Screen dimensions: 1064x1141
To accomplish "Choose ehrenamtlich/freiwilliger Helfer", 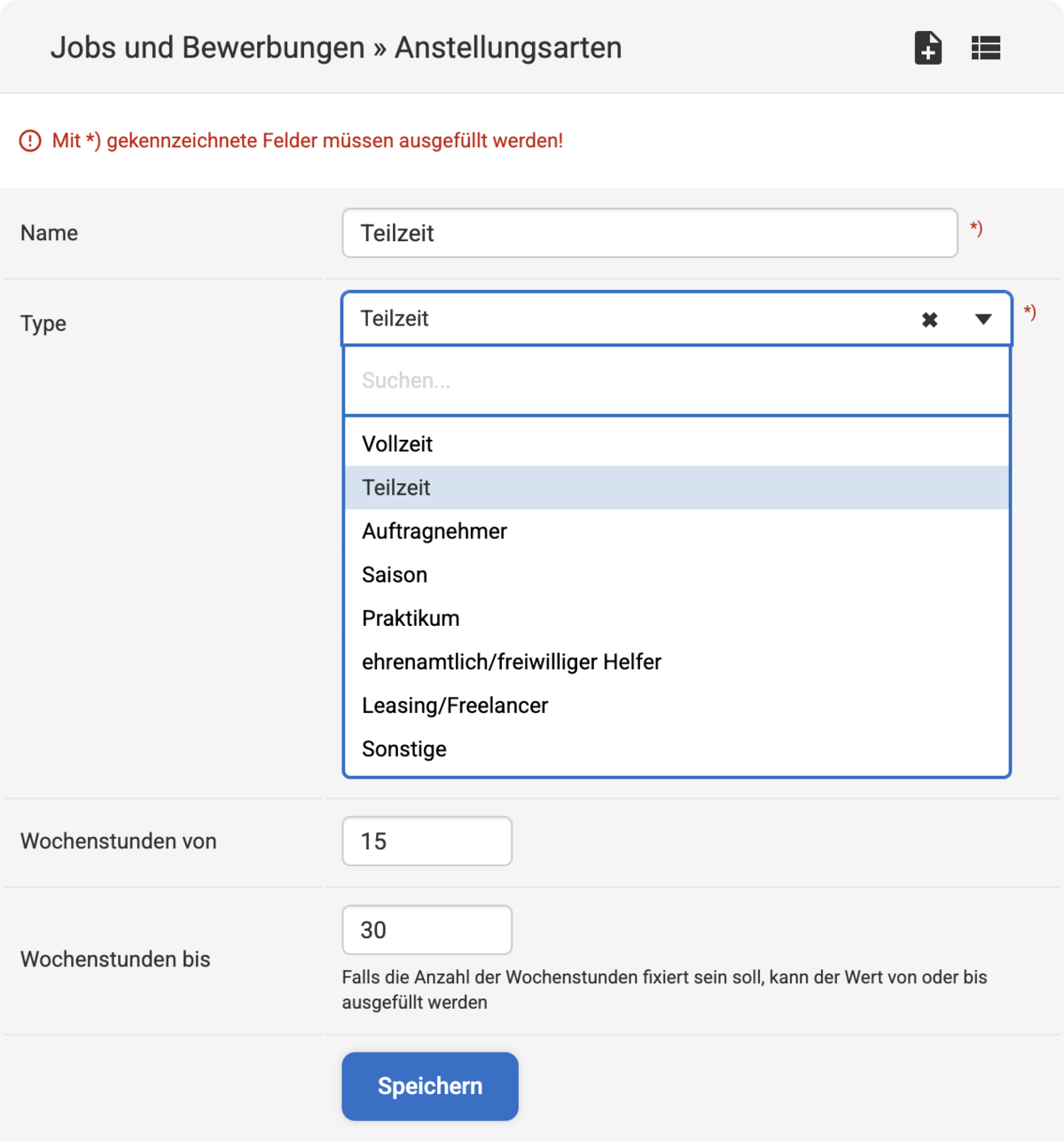I will pyautogui.click(x=677, y=661).
